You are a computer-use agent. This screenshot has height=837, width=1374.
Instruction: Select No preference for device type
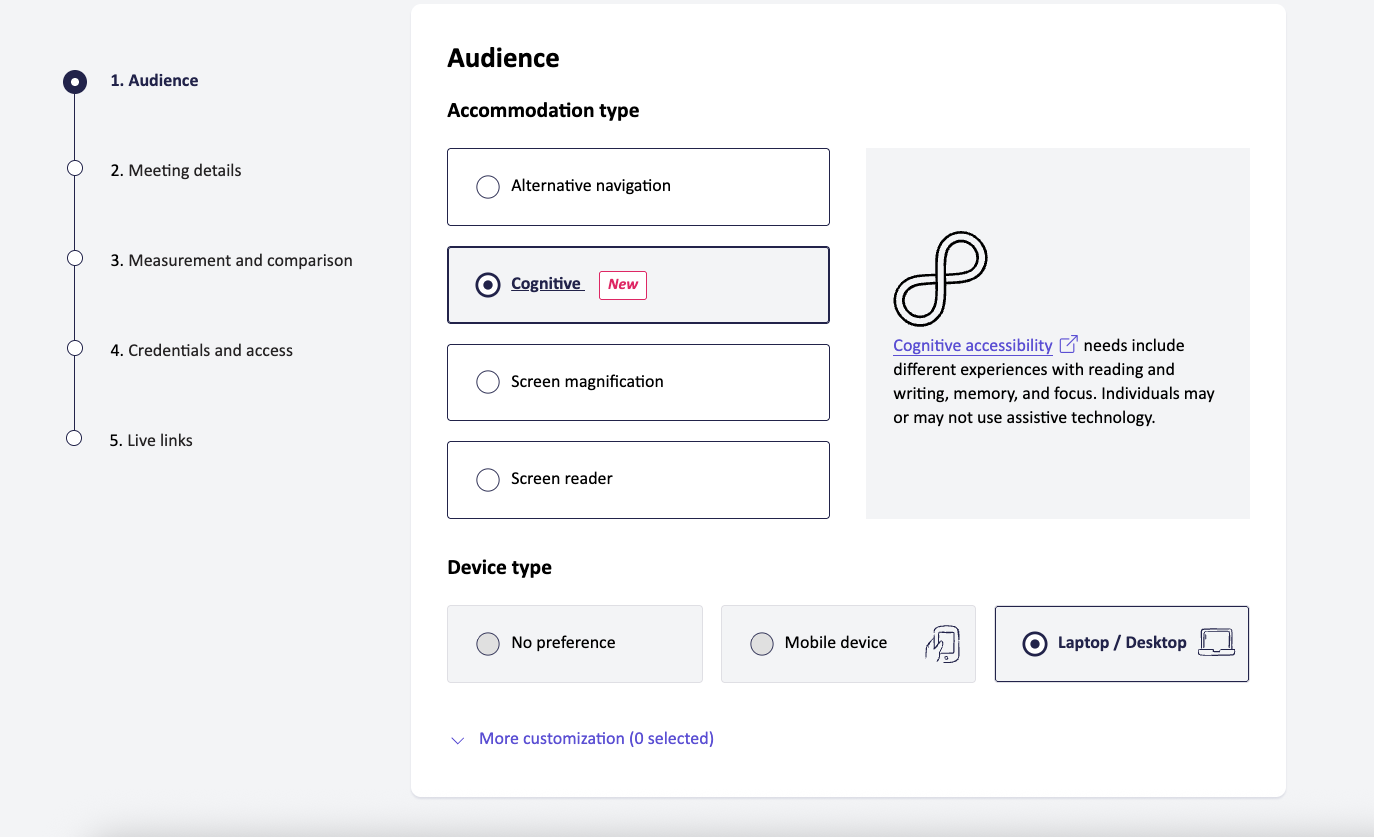487,643
